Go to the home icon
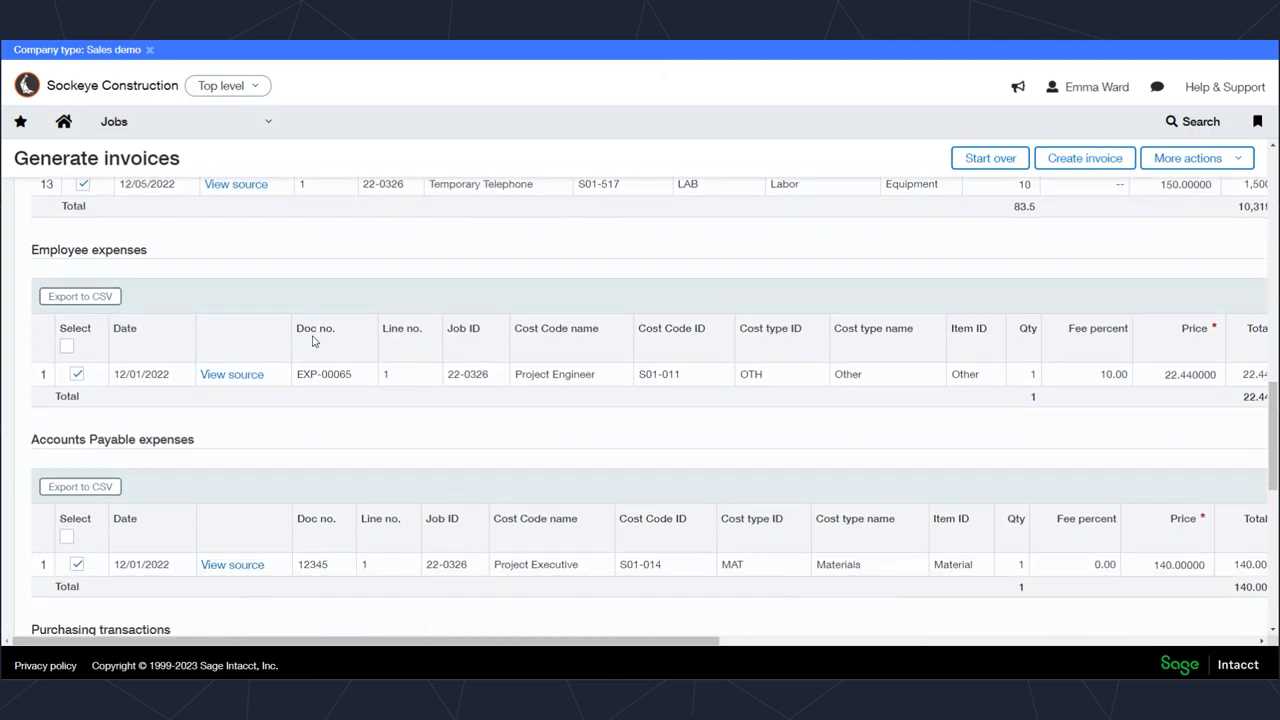 63,121
